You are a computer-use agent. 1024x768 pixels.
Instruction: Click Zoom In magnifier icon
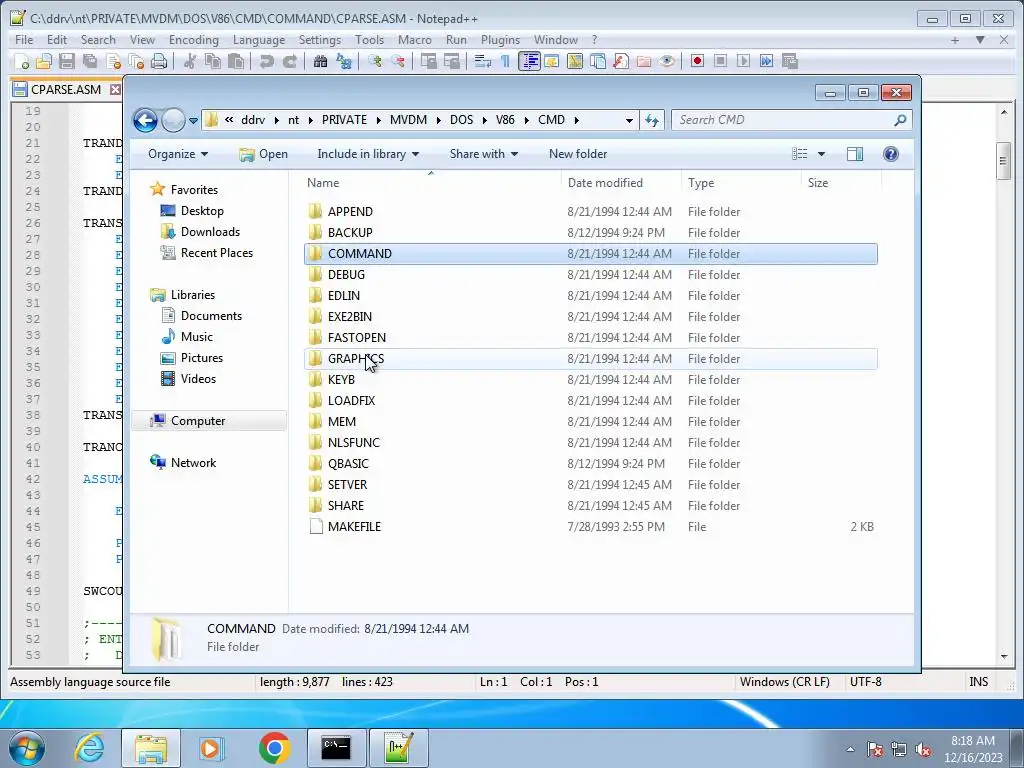pyautogui.click(x=375, y=61)
